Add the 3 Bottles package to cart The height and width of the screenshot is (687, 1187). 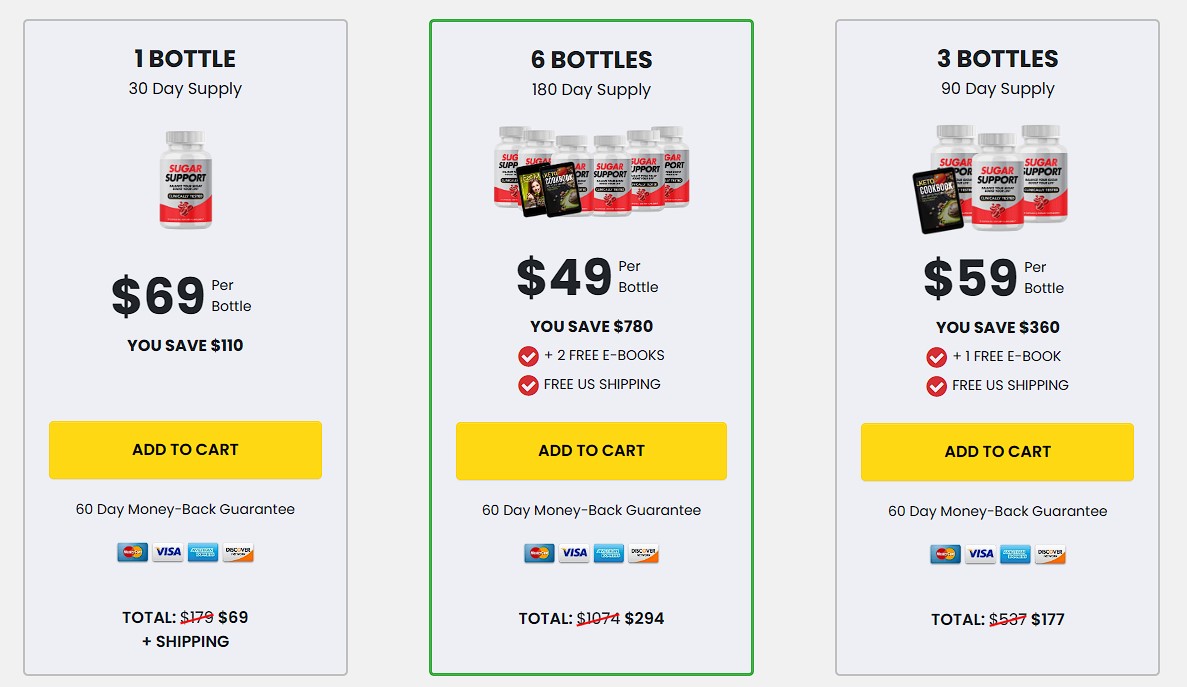tap(997, 452)
